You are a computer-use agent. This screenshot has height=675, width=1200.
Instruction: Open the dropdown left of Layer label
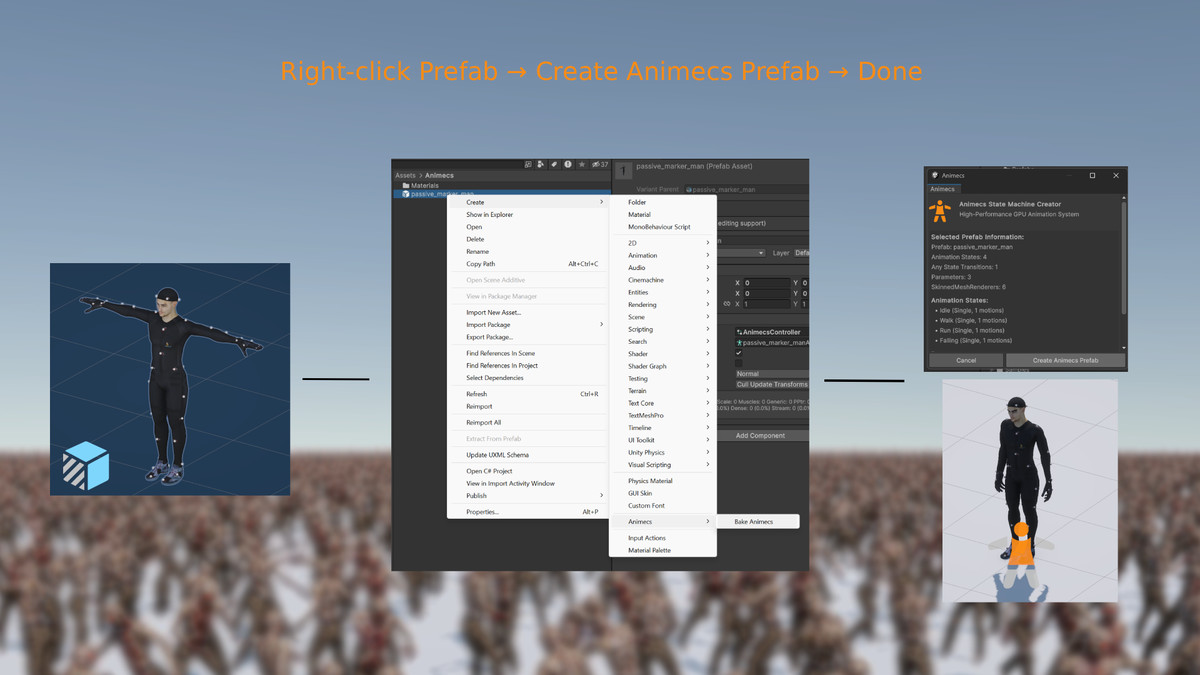click(x=741, y=253)
